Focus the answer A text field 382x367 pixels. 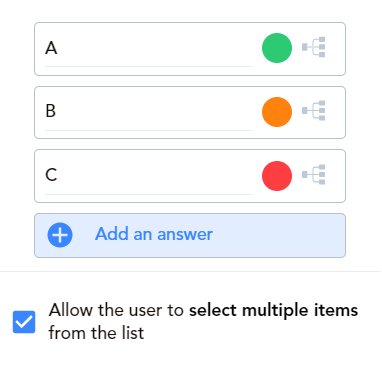coord(148,49)
